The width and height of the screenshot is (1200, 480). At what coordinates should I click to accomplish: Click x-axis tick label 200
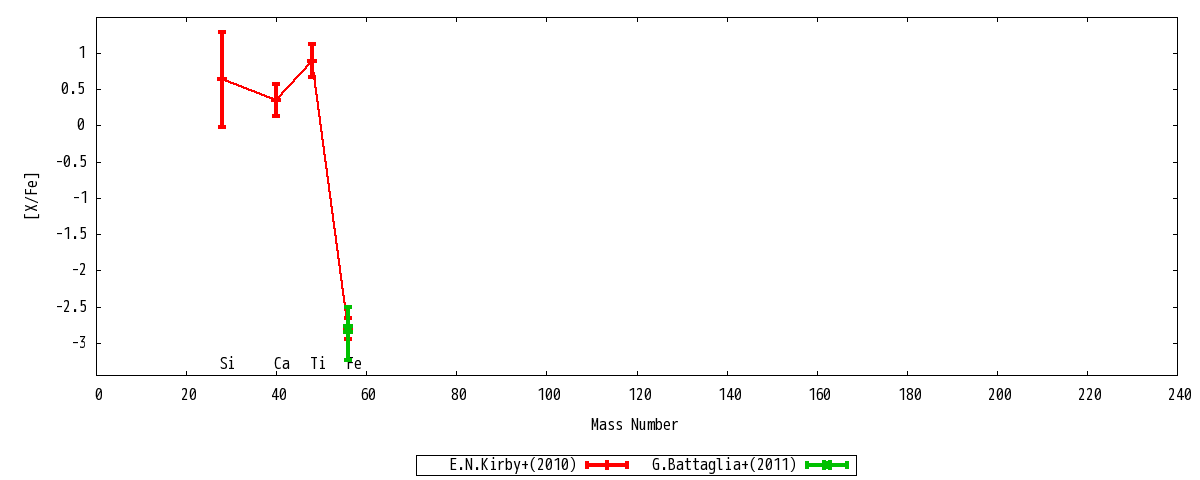[x=998, y=395]
